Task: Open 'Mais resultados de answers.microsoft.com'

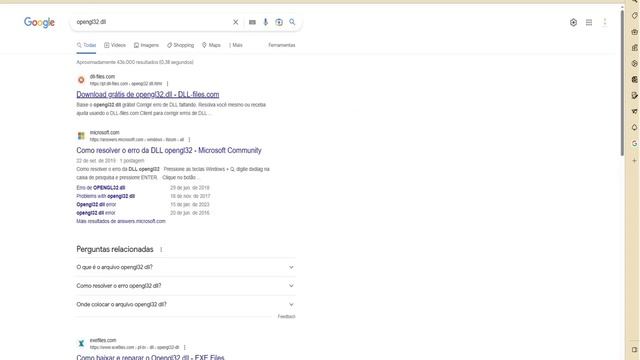Action: [x=121, y=221]
